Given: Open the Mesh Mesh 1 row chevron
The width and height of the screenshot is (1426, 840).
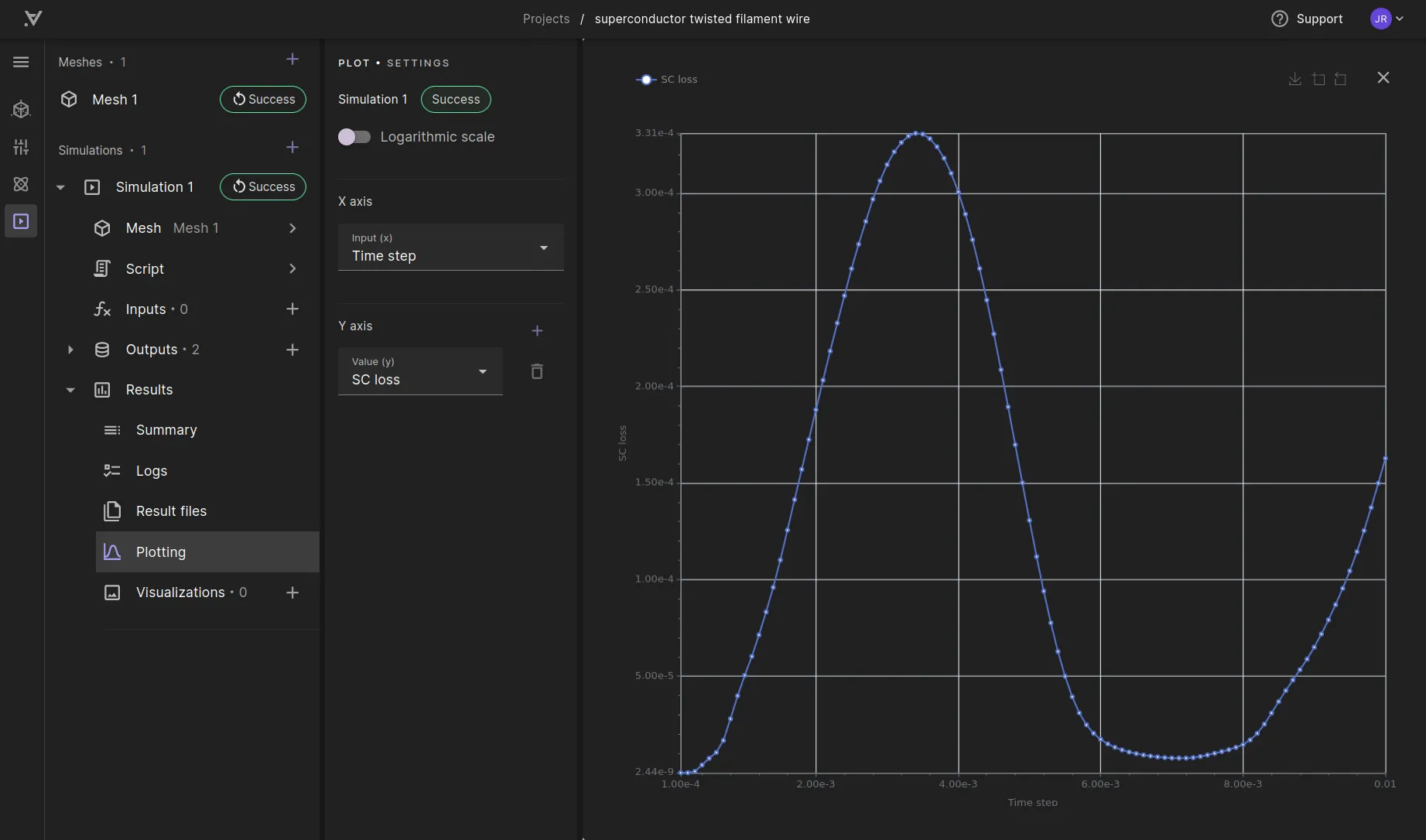Looking at the screenshot, I should [x=292, y=228].
